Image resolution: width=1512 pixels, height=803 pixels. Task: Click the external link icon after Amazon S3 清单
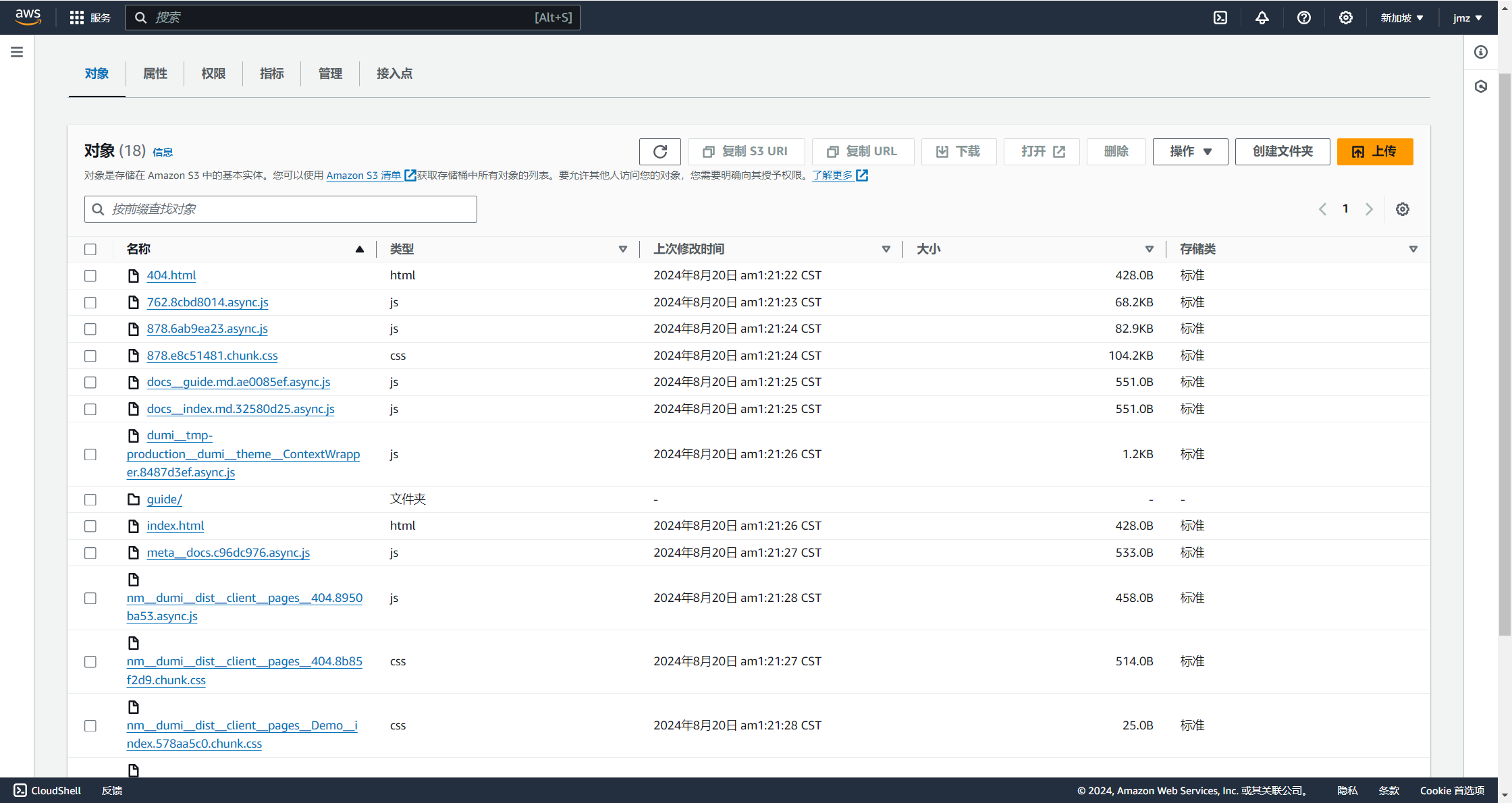click(x=410, y=175)
